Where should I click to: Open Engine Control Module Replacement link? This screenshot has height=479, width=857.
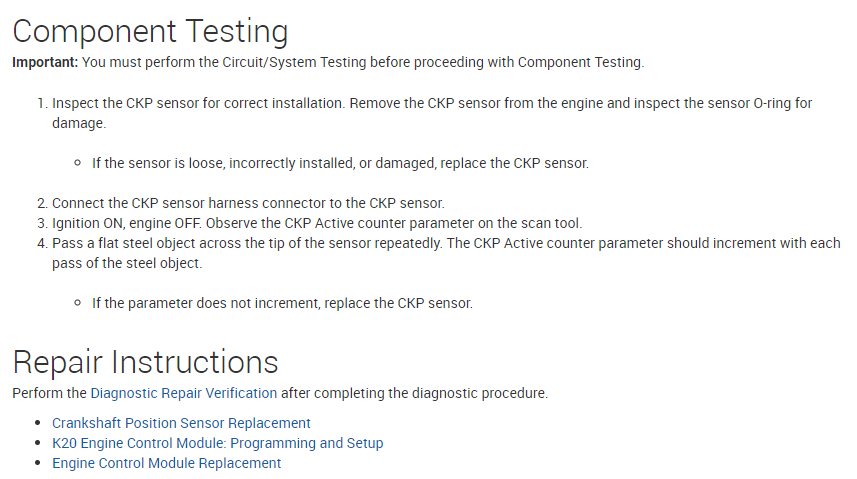pyautogui.click(x=166, y=463)
